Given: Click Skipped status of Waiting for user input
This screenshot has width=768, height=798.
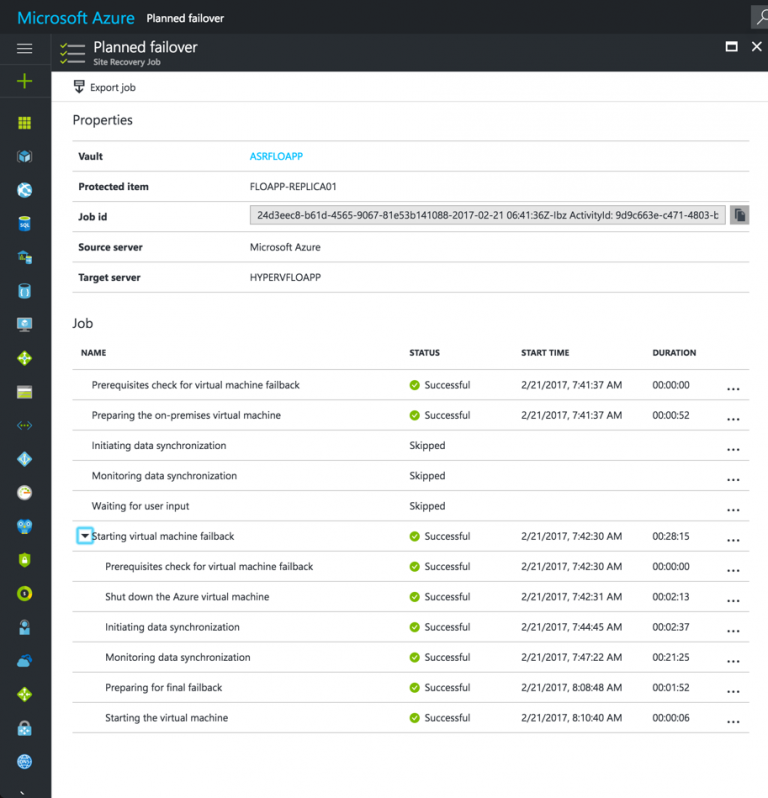Looking at the screenshot, I should click(427, 506).
